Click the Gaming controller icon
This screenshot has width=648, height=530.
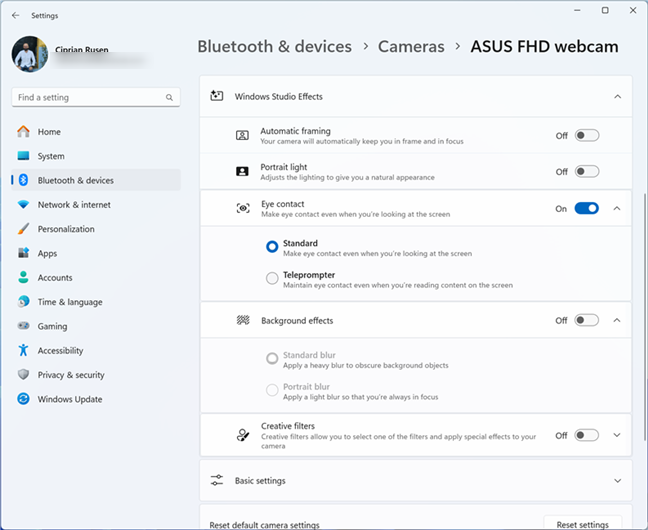24,326
